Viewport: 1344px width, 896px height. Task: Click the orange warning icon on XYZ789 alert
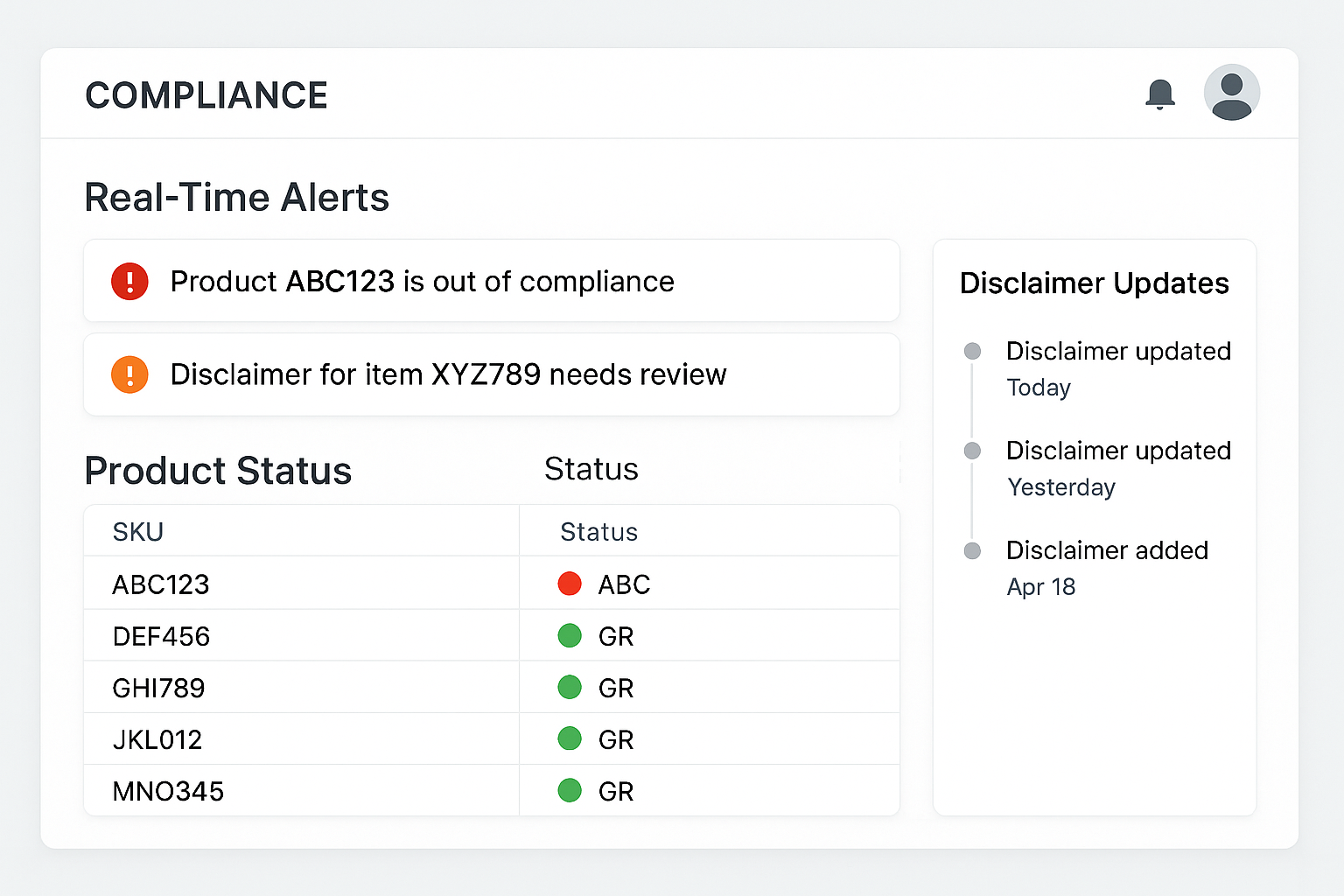click(x=129, y=374)
